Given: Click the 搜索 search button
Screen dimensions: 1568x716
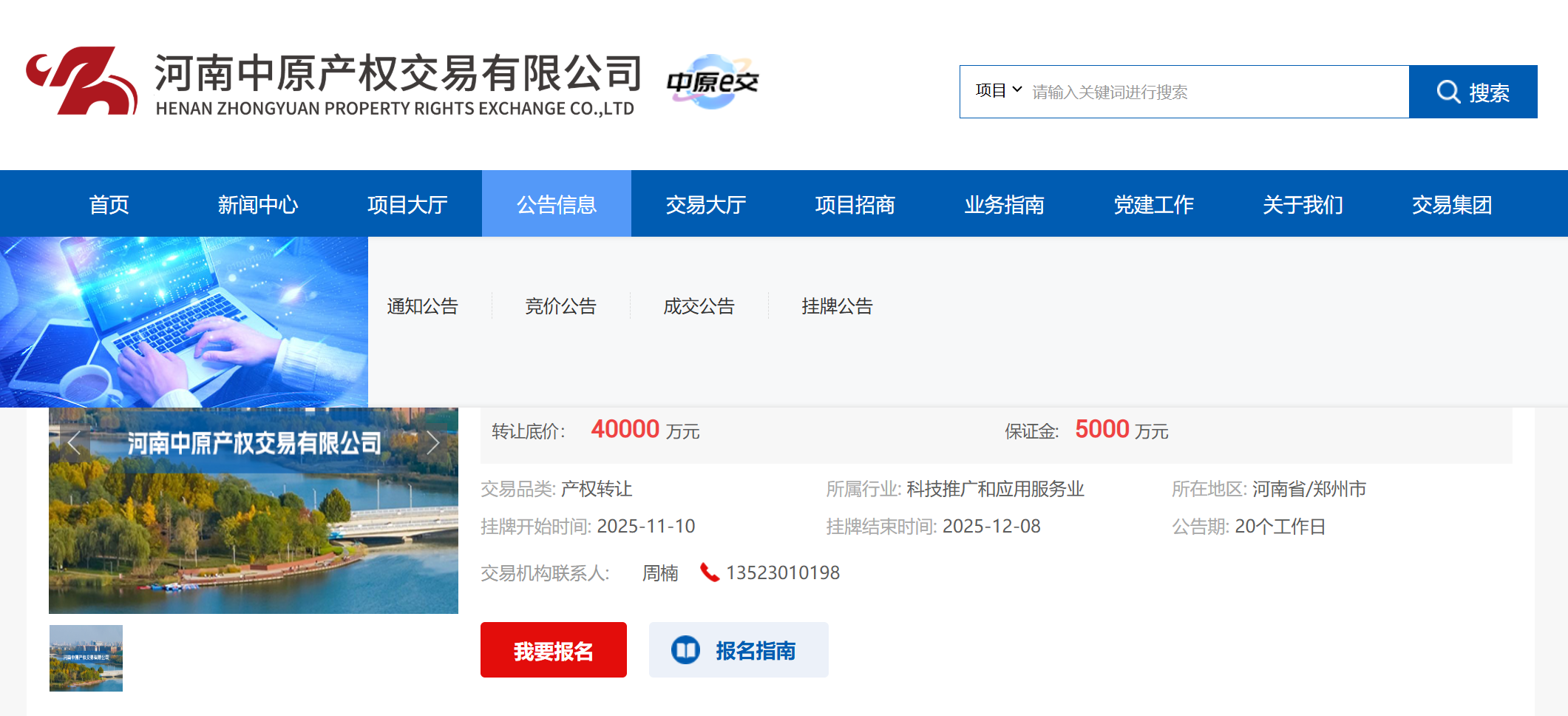Looking at the screenshot, I should pyautogui.click(x=1473, y=92).
